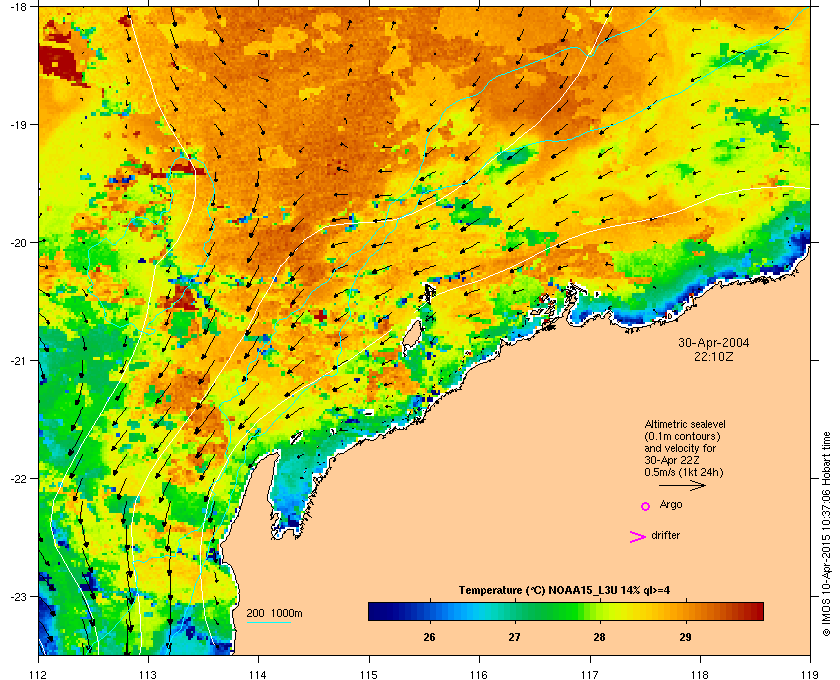Click the cyan 200m depth contour legend line
This screenshot has width=840, height=680.
click(268, 622)
